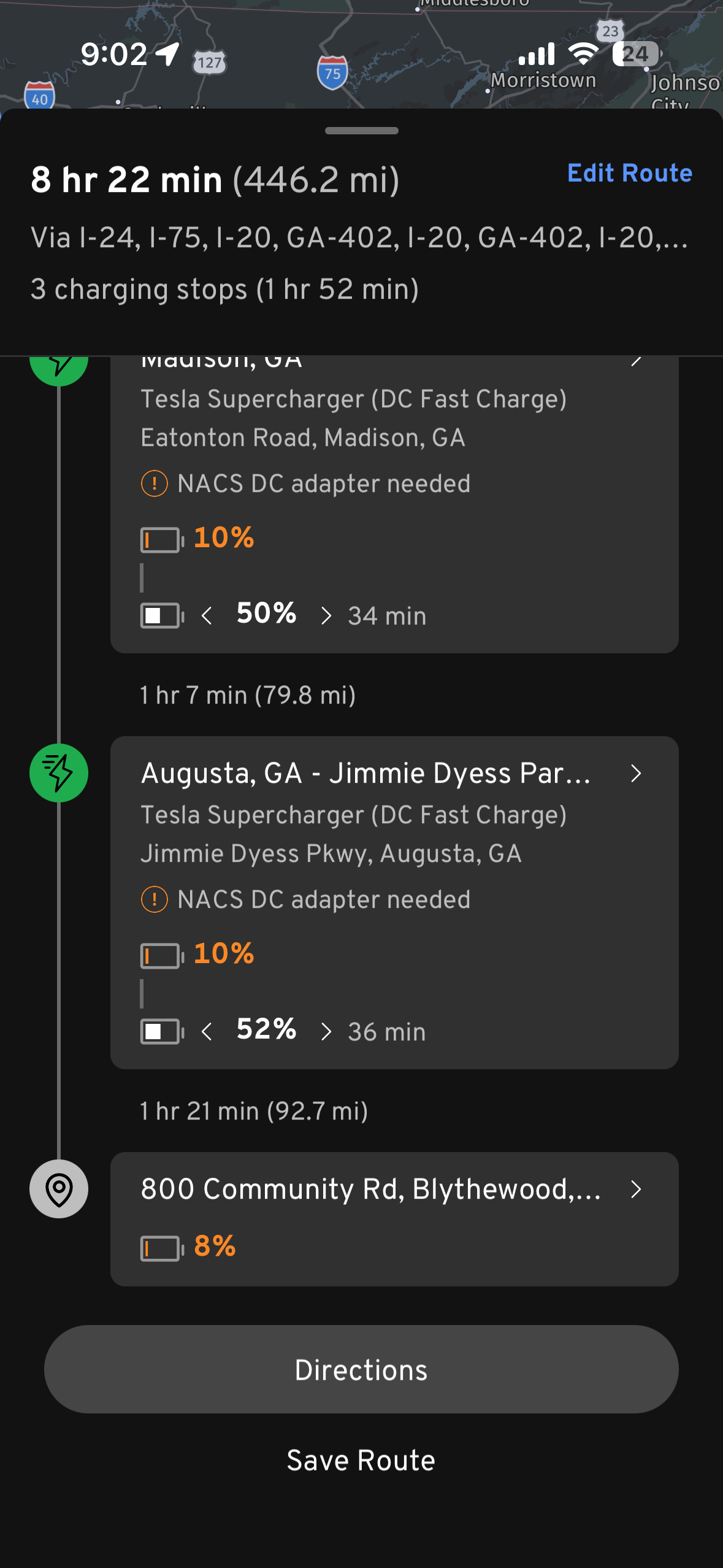Tap Augusta NACS adapter warning icon
This screenshot has width=723, height=1568.
(x=154, y=899)
